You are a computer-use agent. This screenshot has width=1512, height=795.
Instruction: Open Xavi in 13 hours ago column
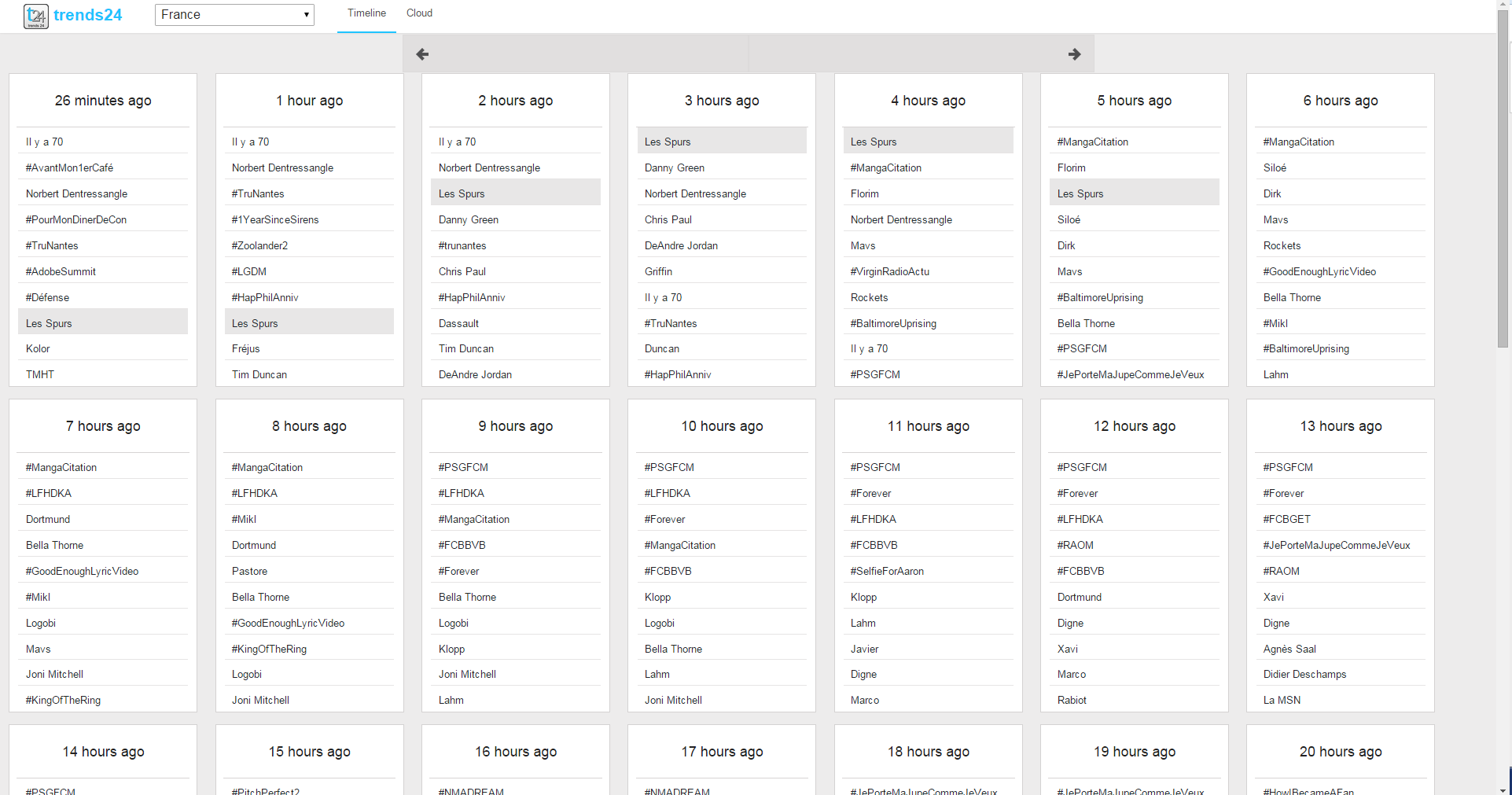(x=1274, y=597)
